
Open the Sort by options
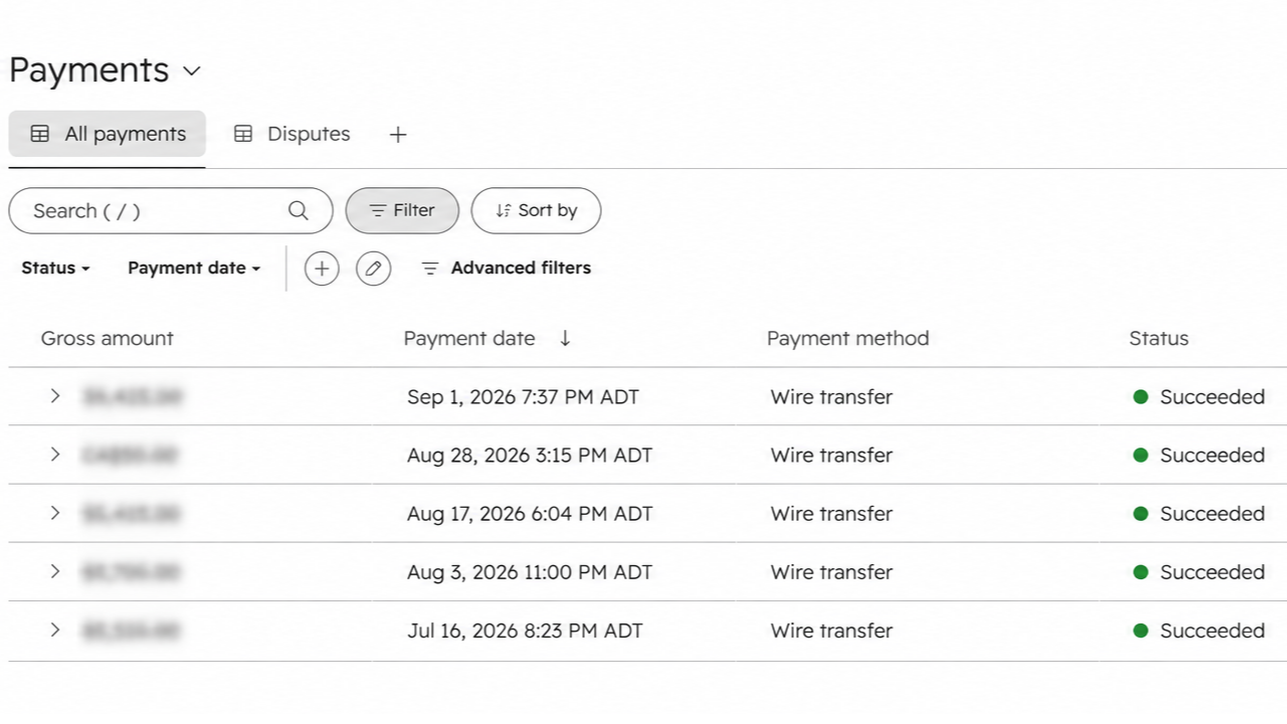point(536,211)
